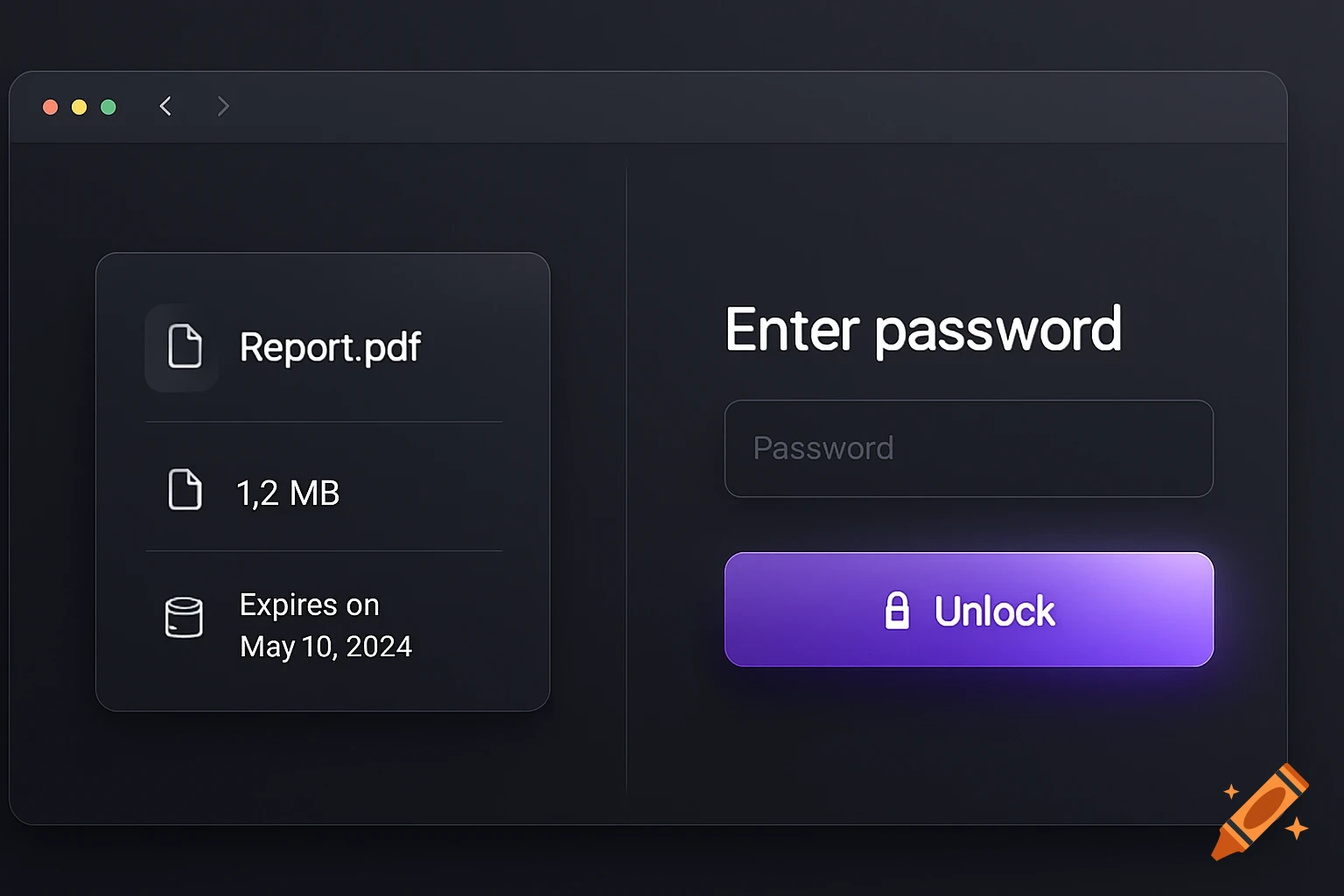1344x896 pixels.
Task: Click the red traffic light button
Action: pyautogui.click(x=51, y=106)
